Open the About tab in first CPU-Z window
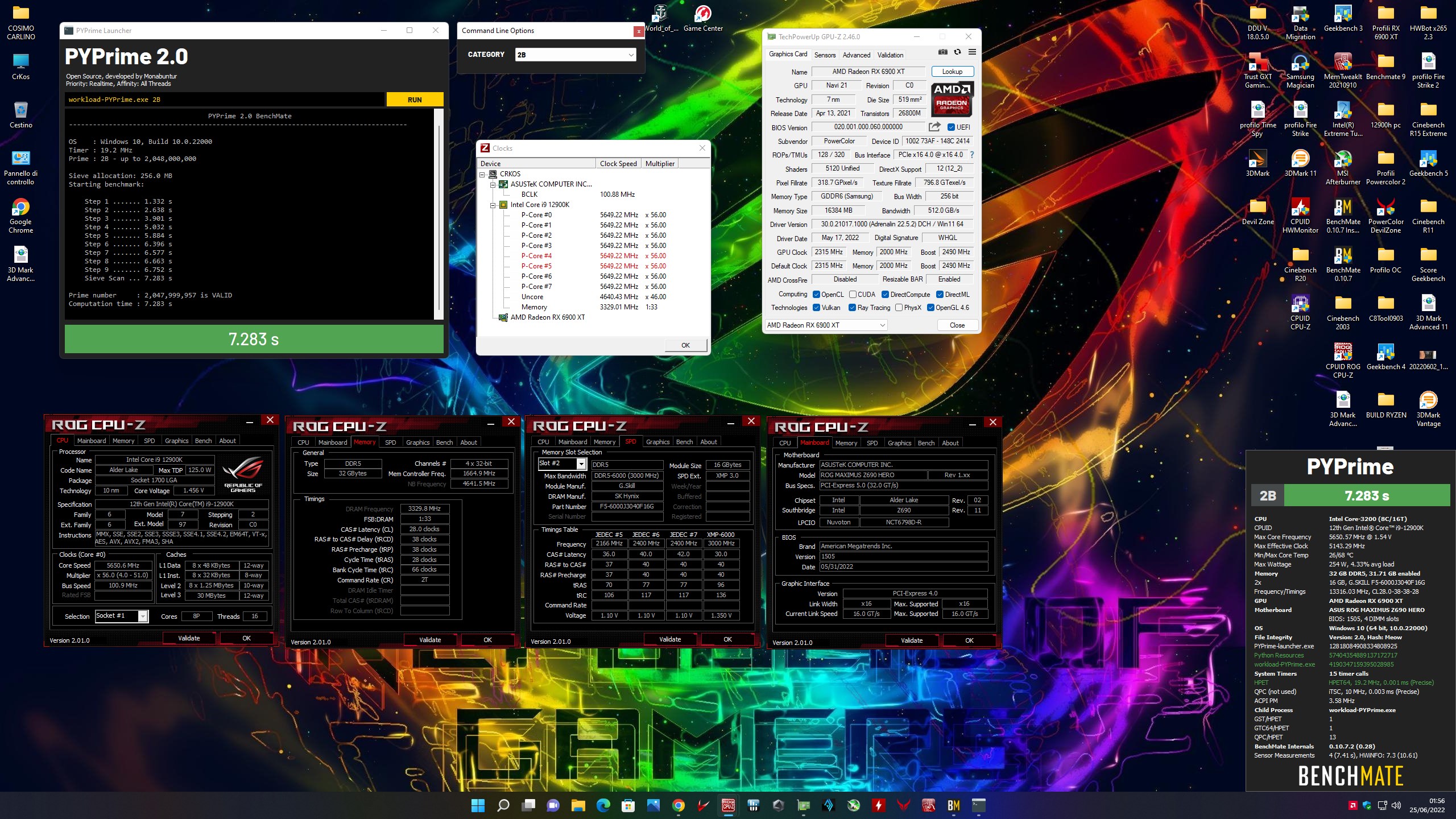 pos(227,441)
